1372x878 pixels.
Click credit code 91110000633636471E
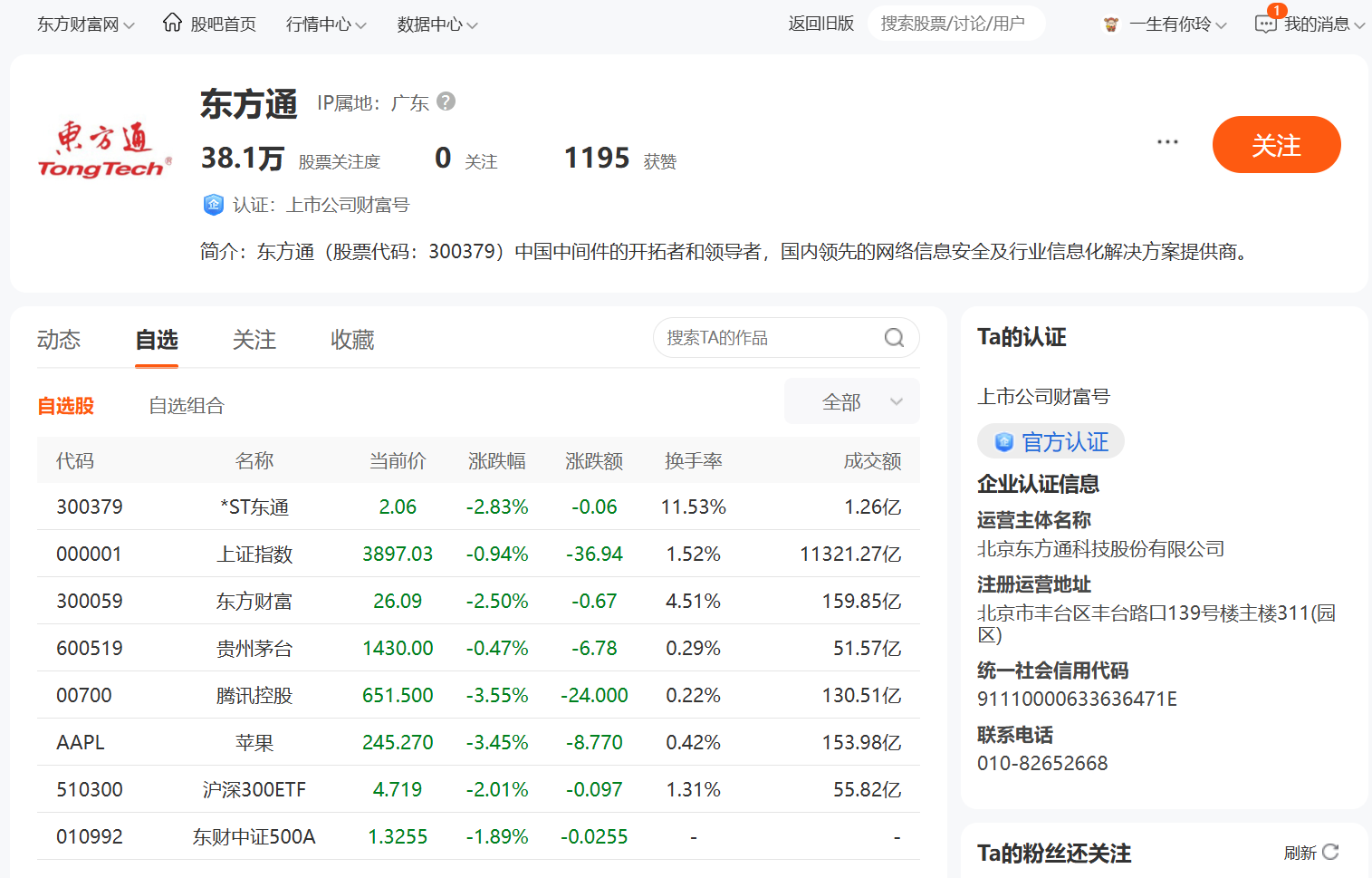tap(1078, 699)
